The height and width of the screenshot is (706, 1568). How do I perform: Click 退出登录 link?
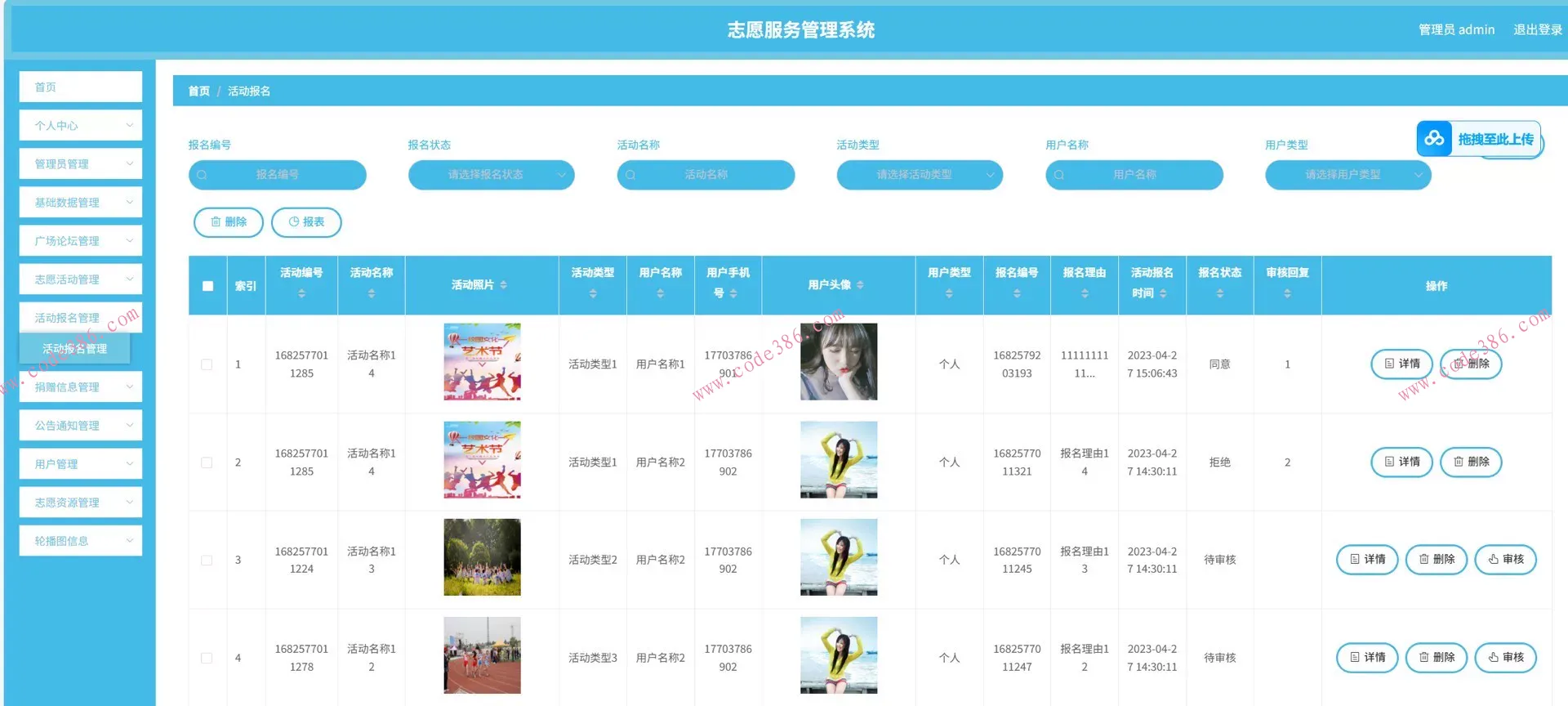coord(1538,29)
